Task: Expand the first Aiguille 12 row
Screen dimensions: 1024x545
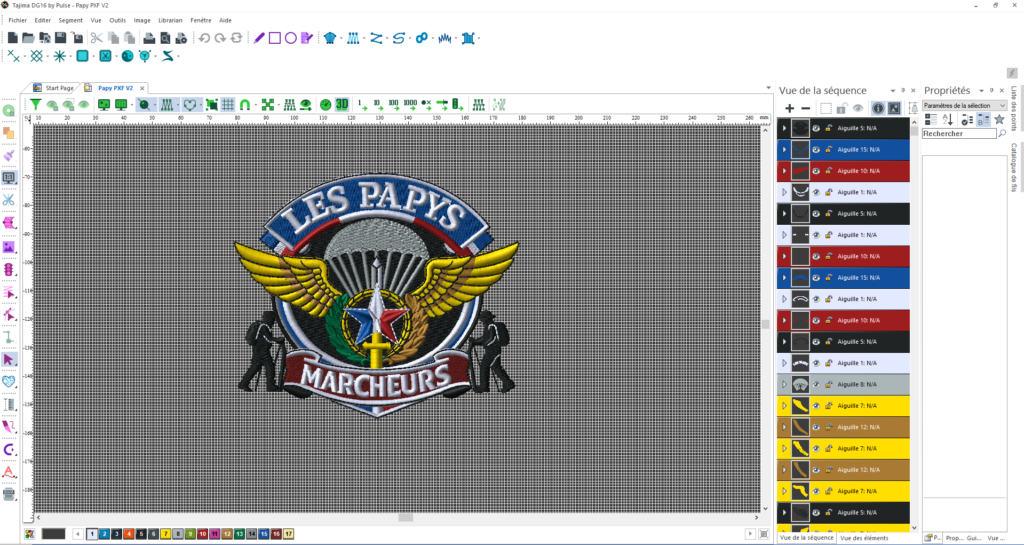Action: click(x=784, y=427)
